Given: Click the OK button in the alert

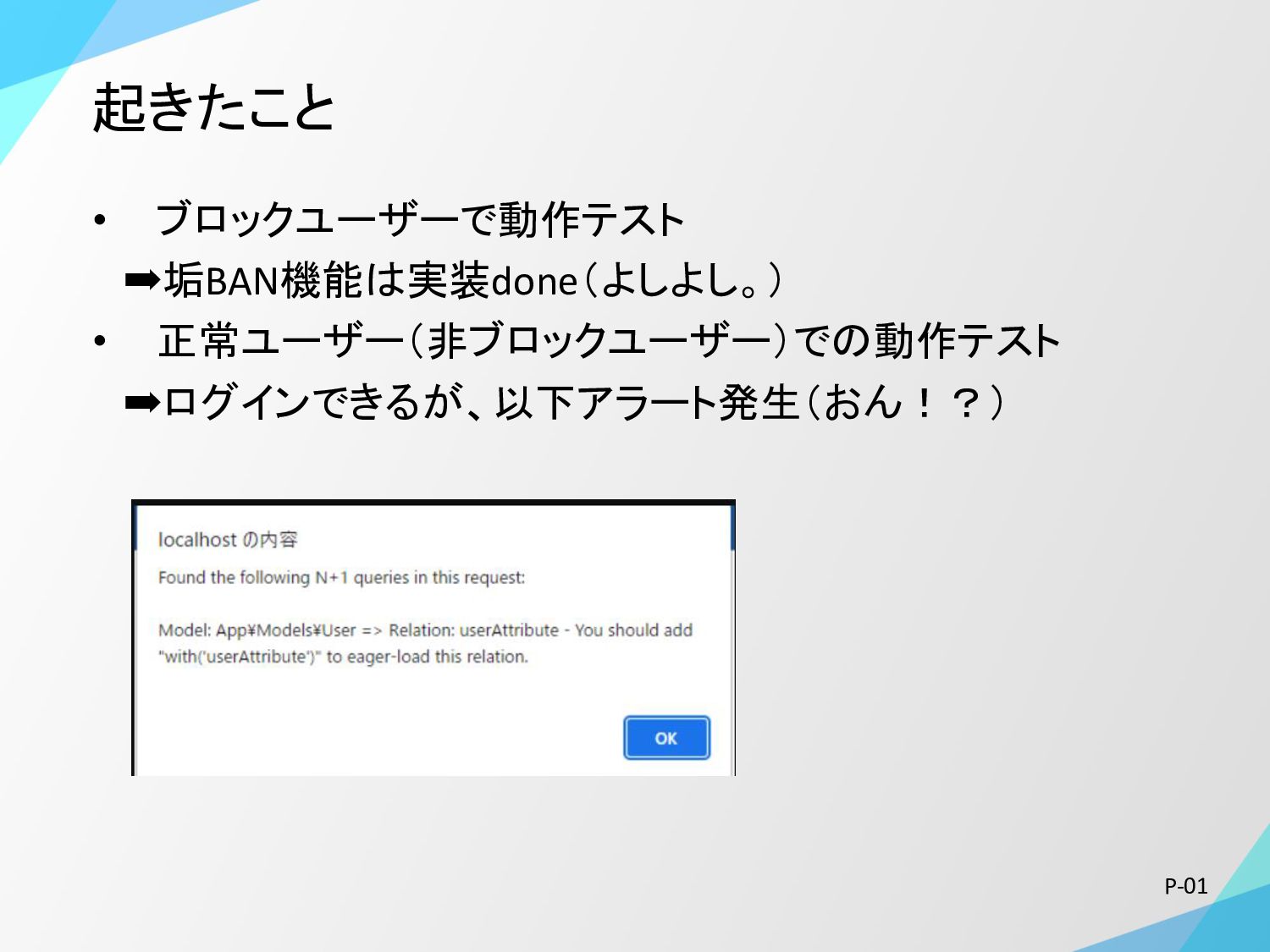Looking at the screenshot, I should (x=666, y=738).
